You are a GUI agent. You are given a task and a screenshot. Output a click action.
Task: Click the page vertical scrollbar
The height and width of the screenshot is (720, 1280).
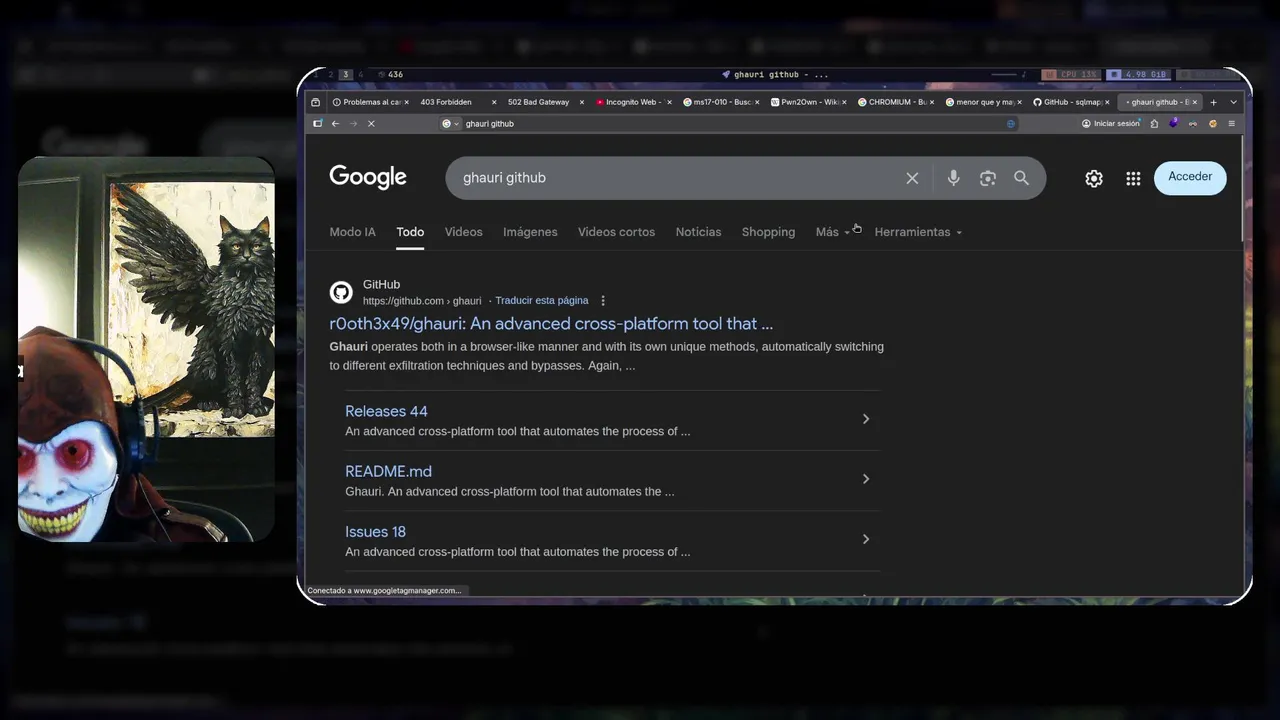(x=1243, y=190)
